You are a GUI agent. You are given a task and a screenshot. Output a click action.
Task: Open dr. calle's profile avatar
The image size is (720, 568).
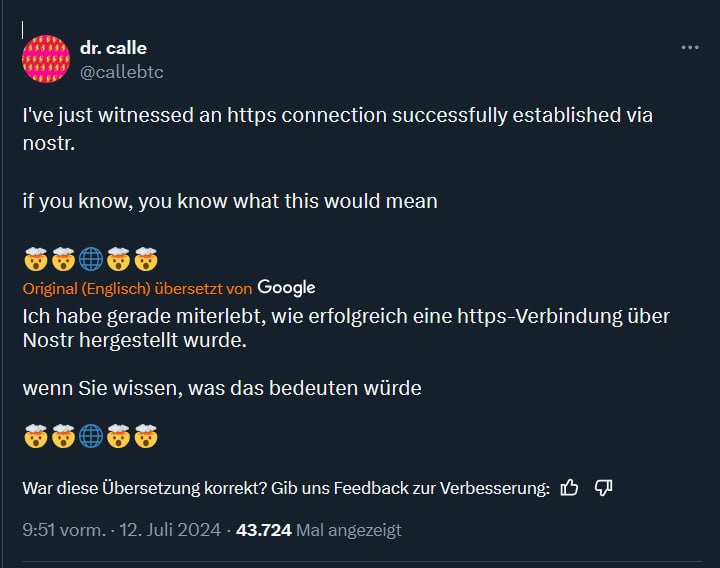[46, 59]
